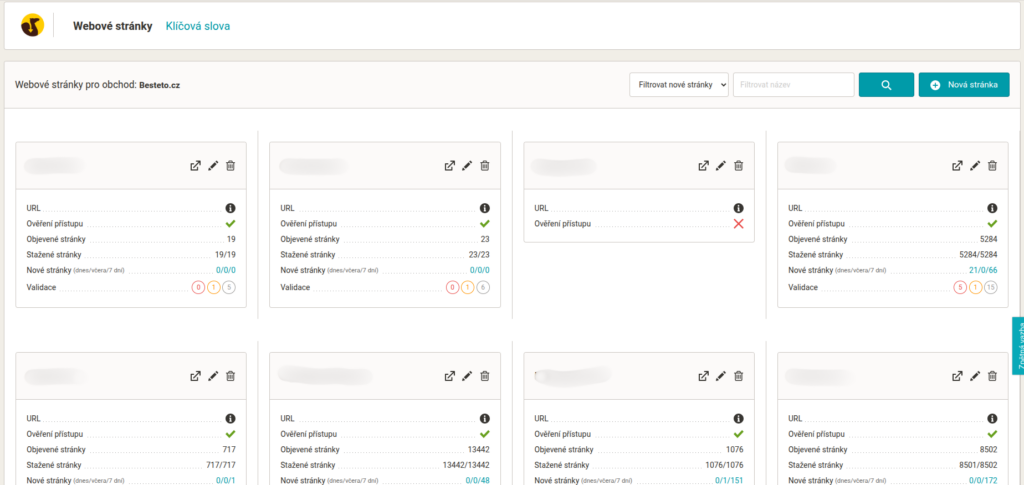The width and height of the screenshot is (1024, 485).
Task: Switch to the "Klíčová slova" tab
Action: point(198,26)
